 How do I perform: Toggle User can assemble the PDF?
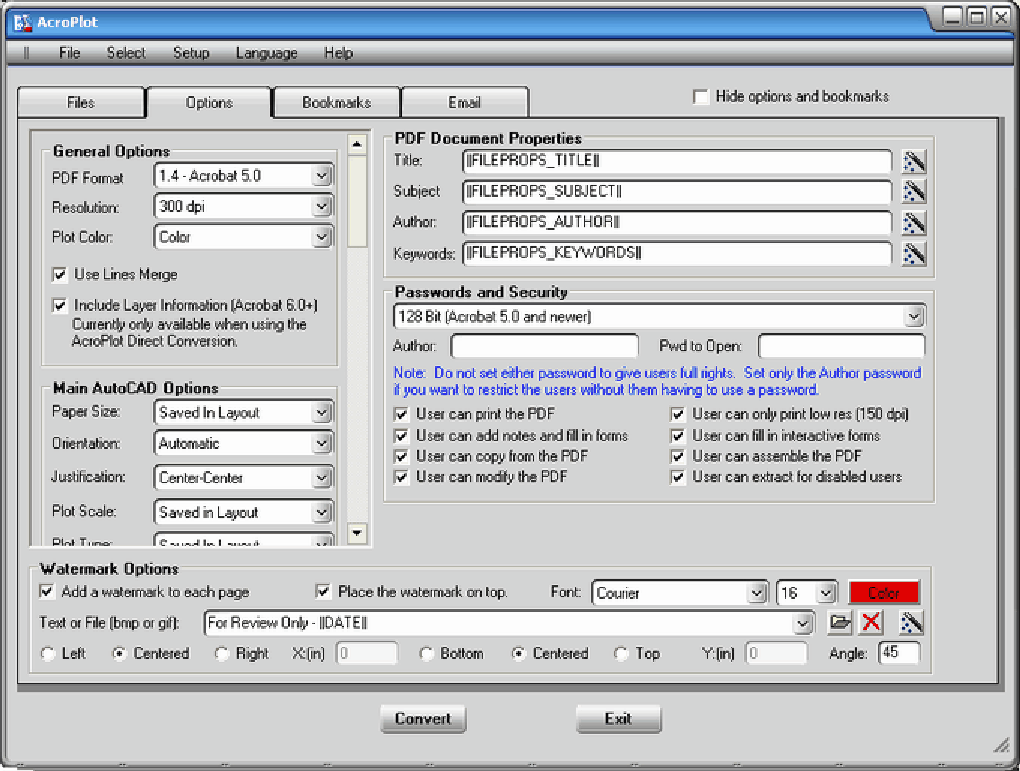(678, 456)
